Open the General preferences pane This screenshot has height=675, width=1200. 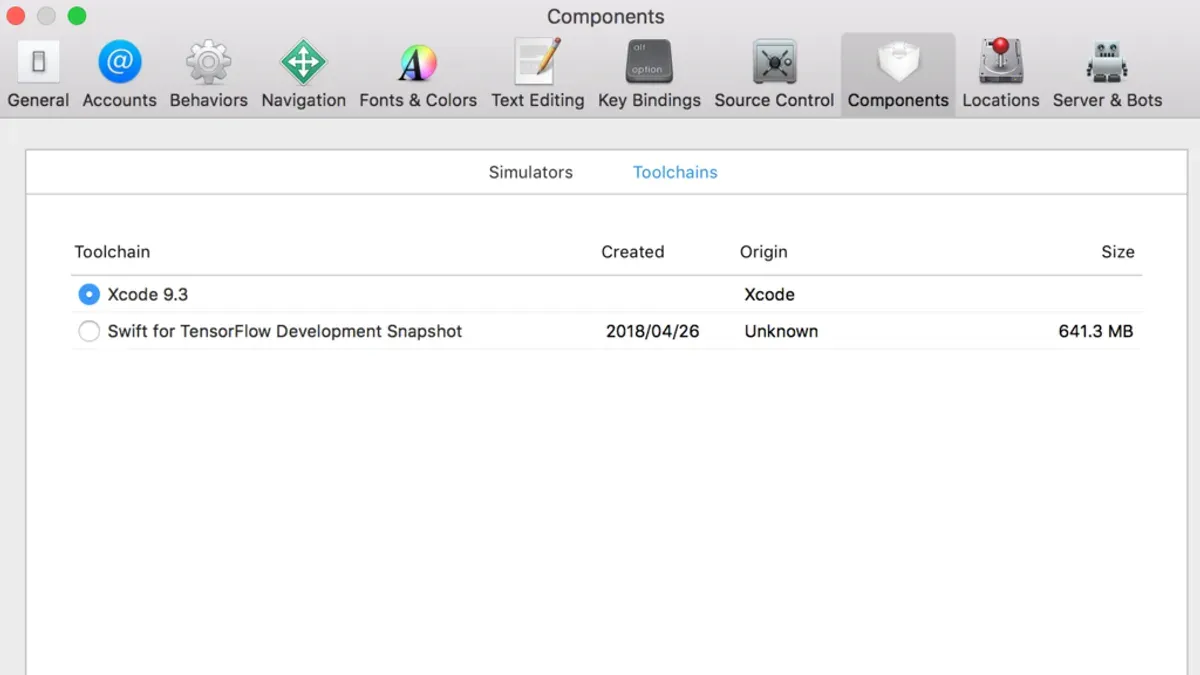click(x=39, y=75)
